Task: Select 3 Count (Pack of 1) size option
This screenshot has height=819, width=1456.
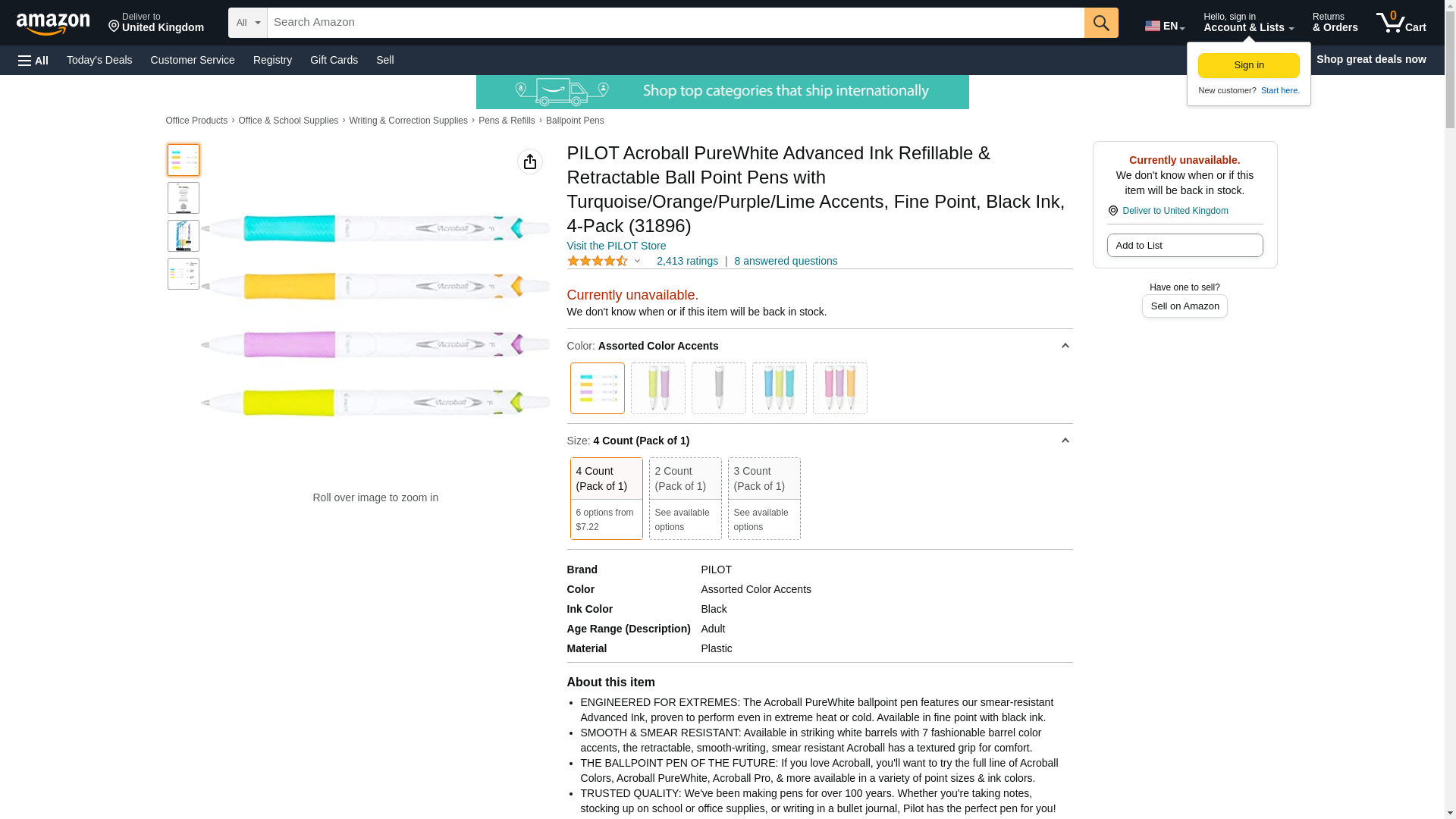Action: (764, 497)
